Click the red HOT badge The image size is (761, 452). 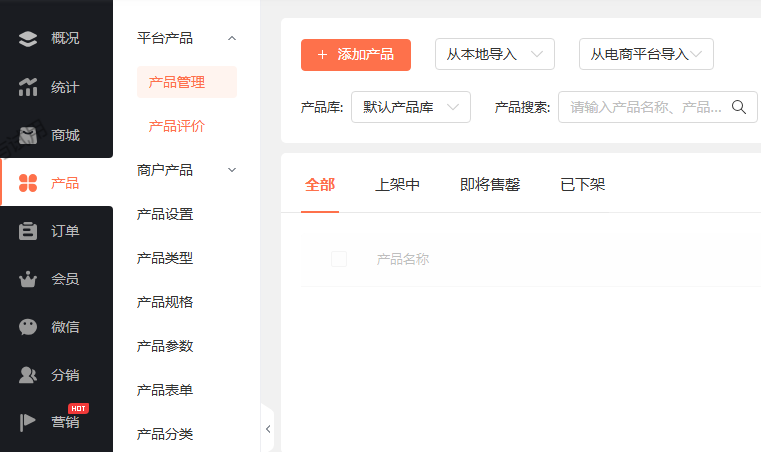point(78,408)
